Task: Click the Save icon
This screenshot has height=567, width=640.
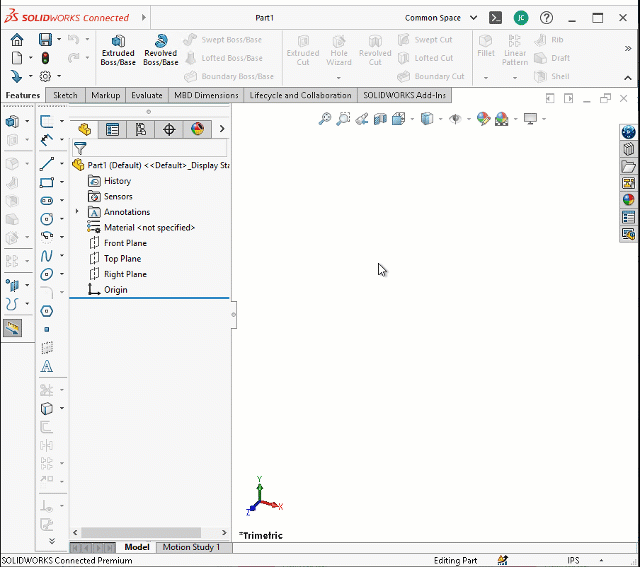Action: 45,39
